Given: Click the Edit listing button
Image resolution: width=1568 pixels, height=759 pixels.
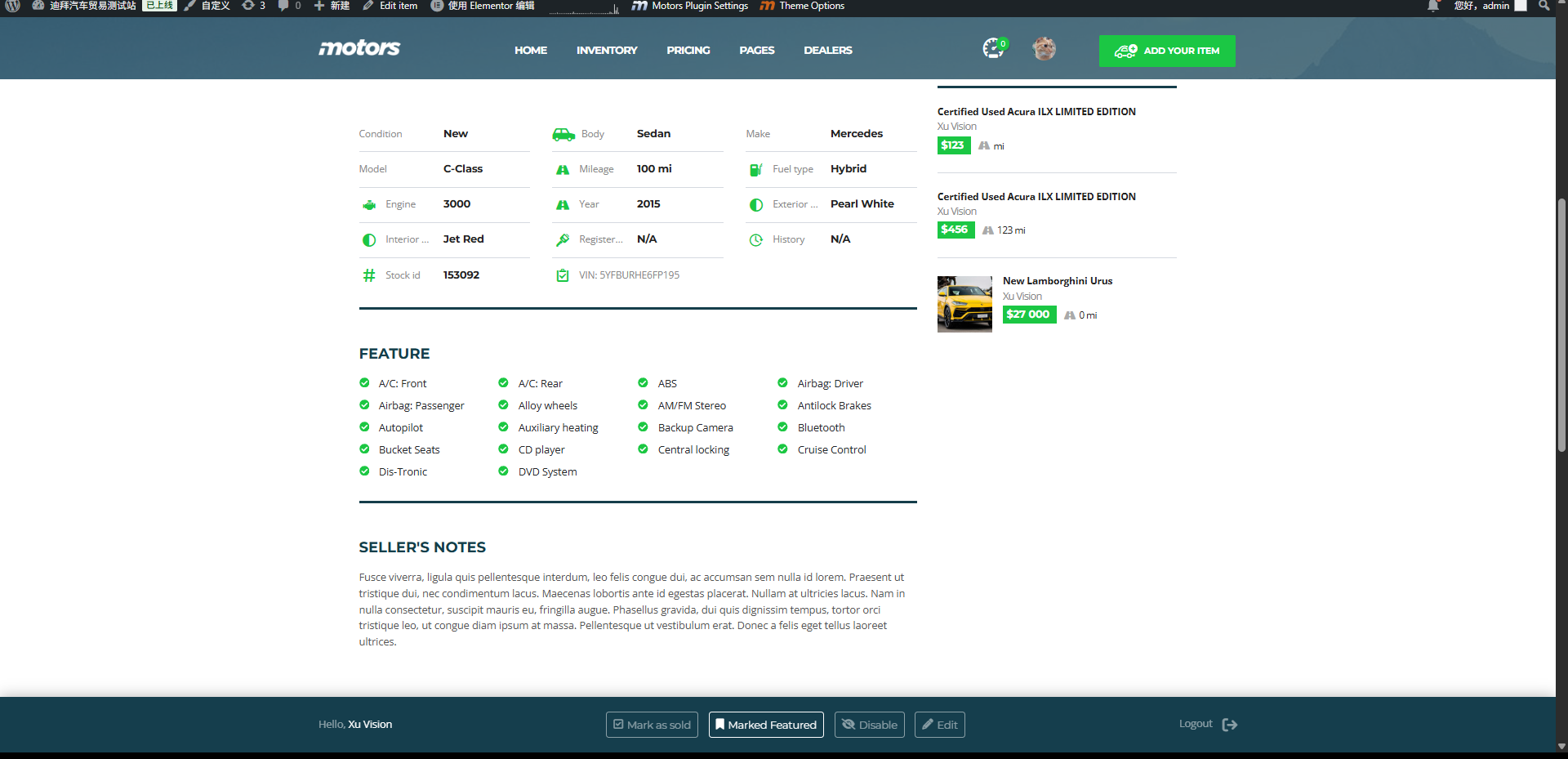Looking at the screenshot, I should click(x=940, y=725).
